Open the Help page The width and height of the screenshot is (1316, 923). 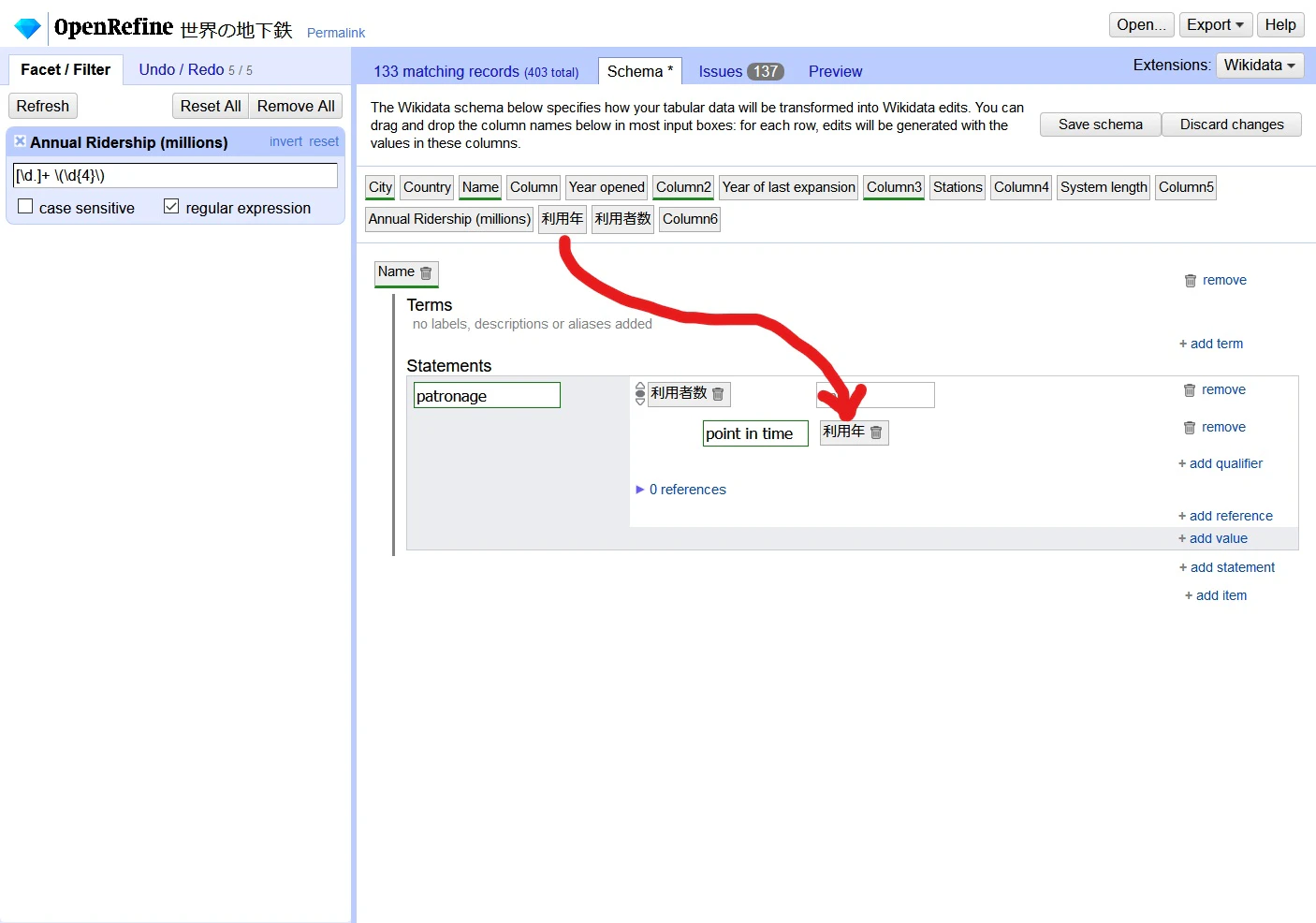[1280, 25]
